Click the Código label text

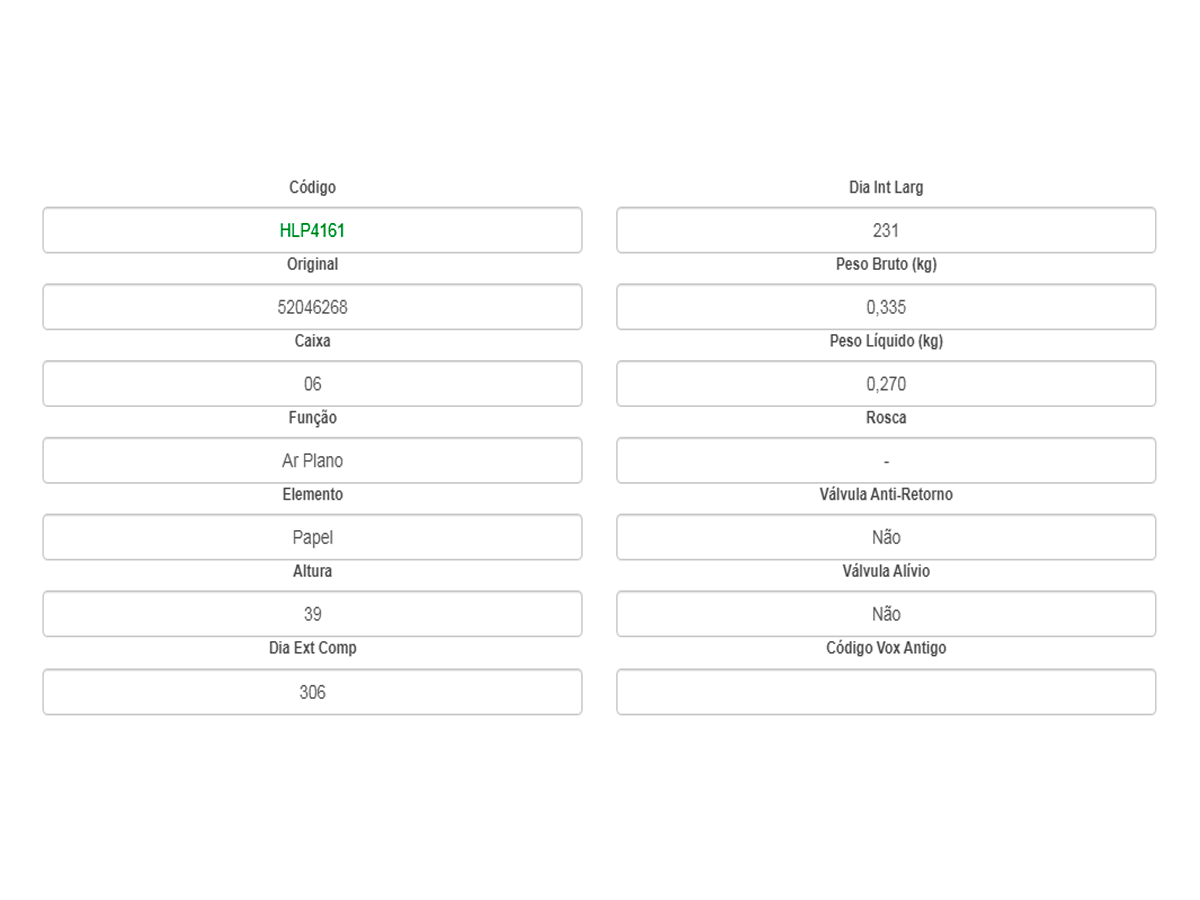click(312, 188)
